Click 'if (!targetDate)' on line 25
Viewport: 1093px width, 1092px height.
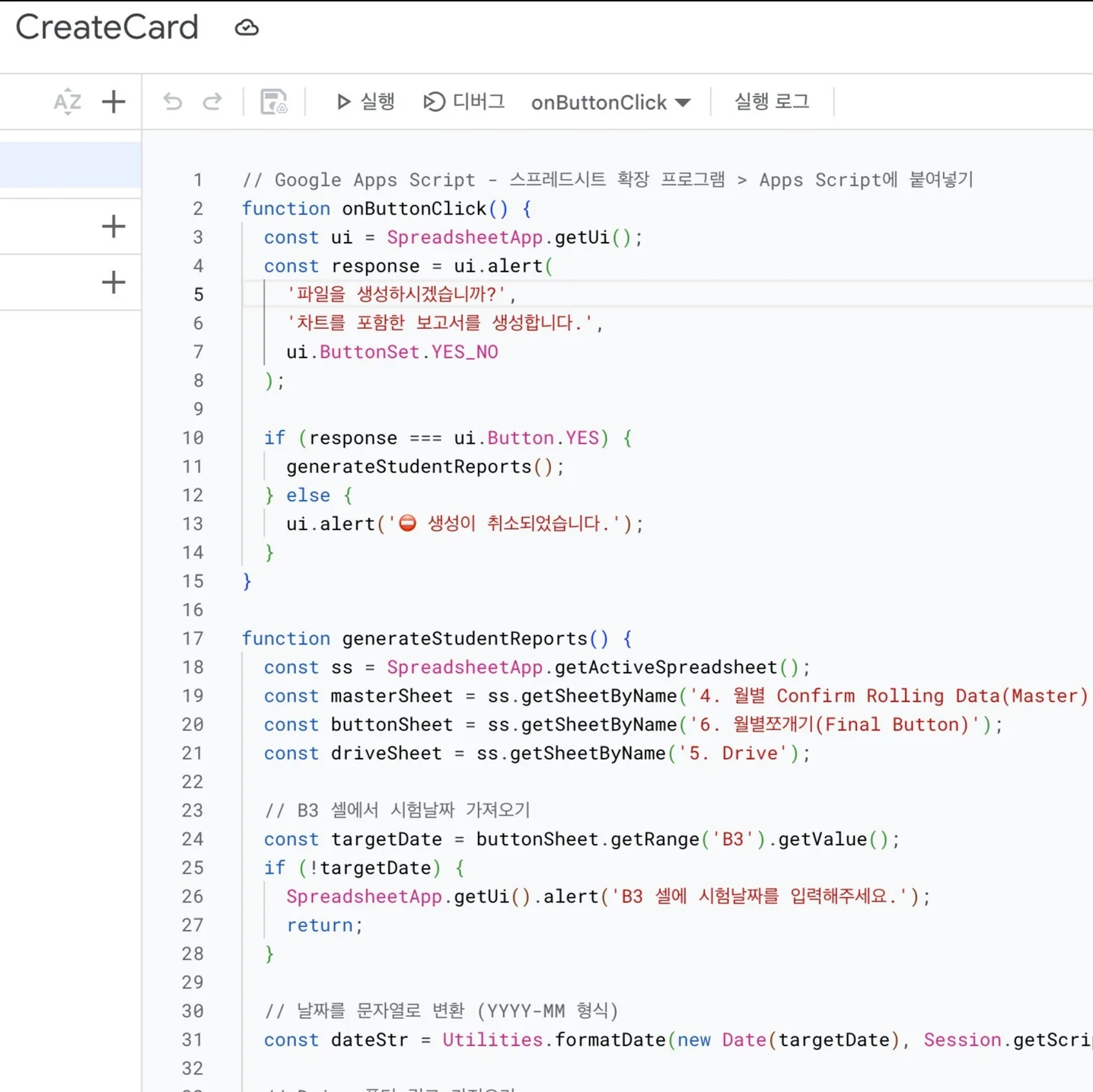point(352,868)
